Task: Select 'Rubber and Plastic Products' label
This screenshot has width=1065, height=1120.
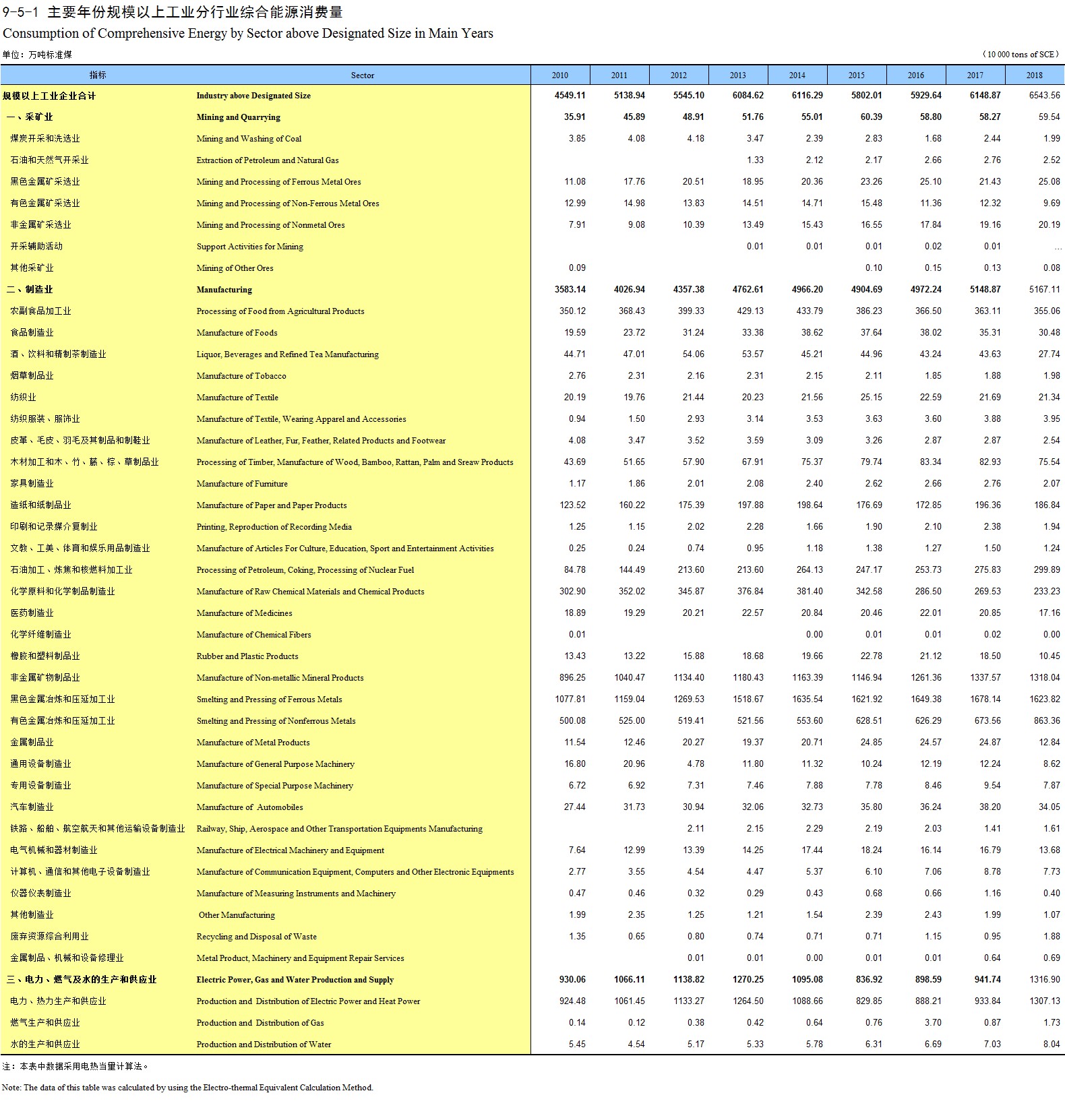Action: coord(247,656)
